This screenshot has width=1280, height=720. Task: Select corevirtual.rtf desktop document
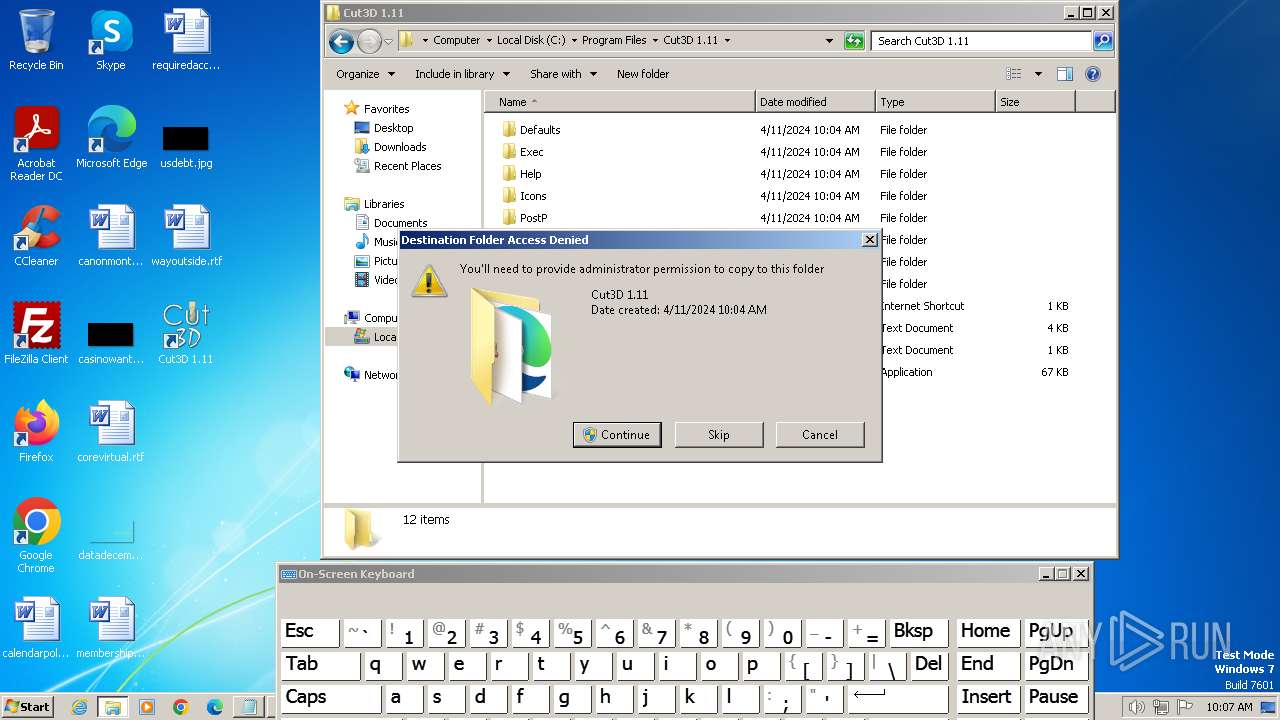pos(111,432)
